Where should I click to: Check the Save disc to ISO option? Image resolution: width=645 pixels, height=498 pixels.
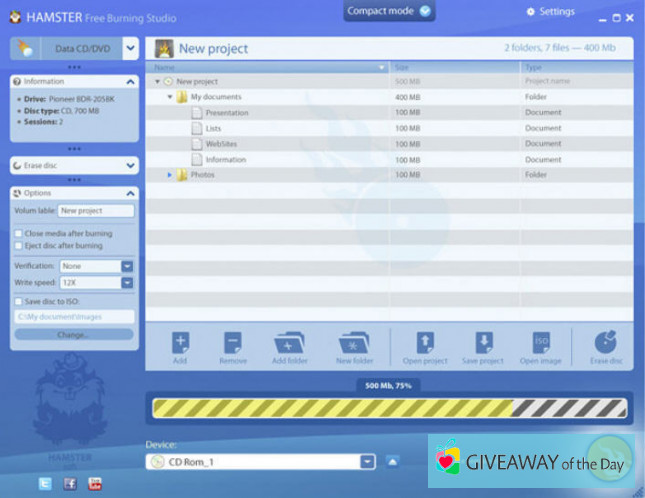point(18,301)
